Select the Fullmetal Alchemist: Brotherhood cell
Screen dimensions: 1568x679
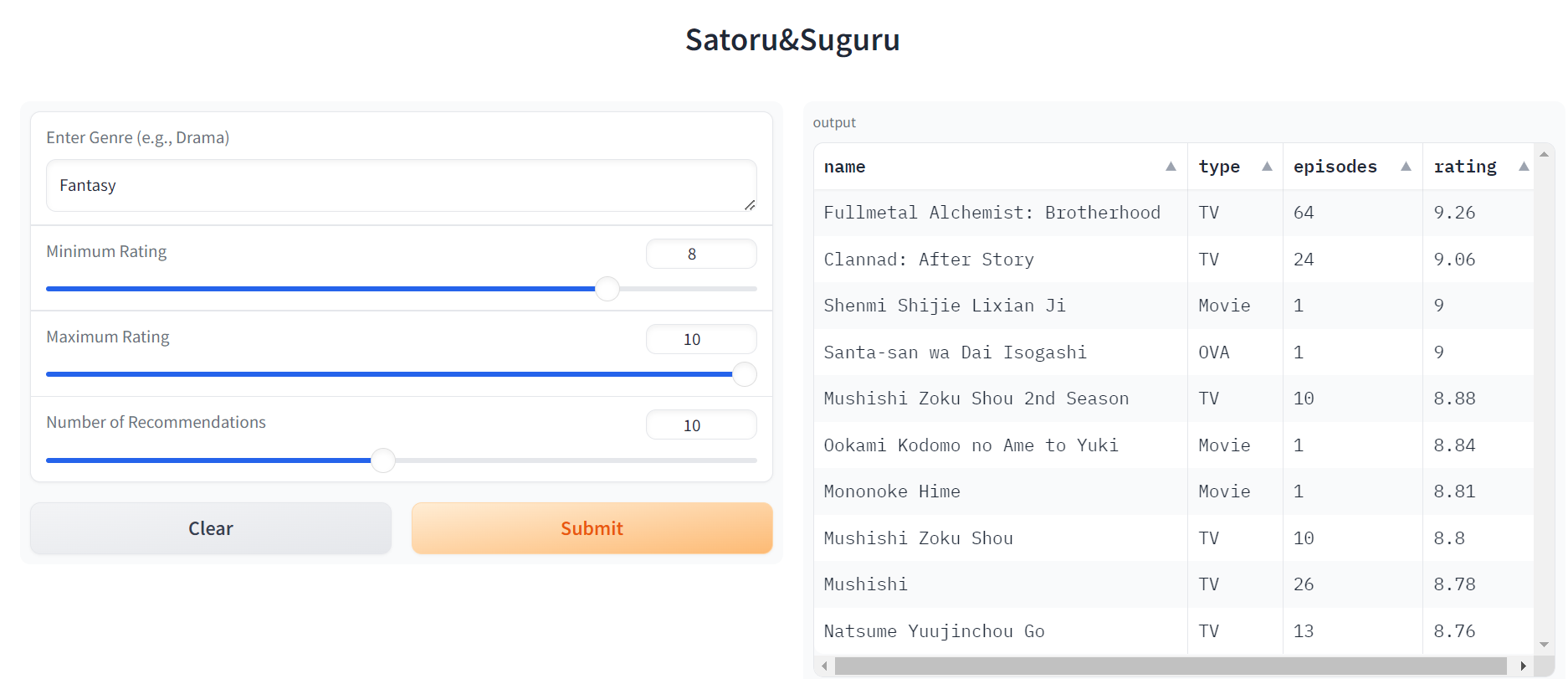pos(992,213)
